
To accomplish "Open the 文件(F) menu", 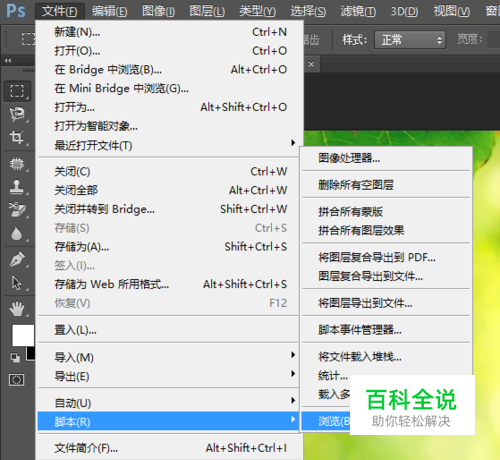I will click(60, 11).
